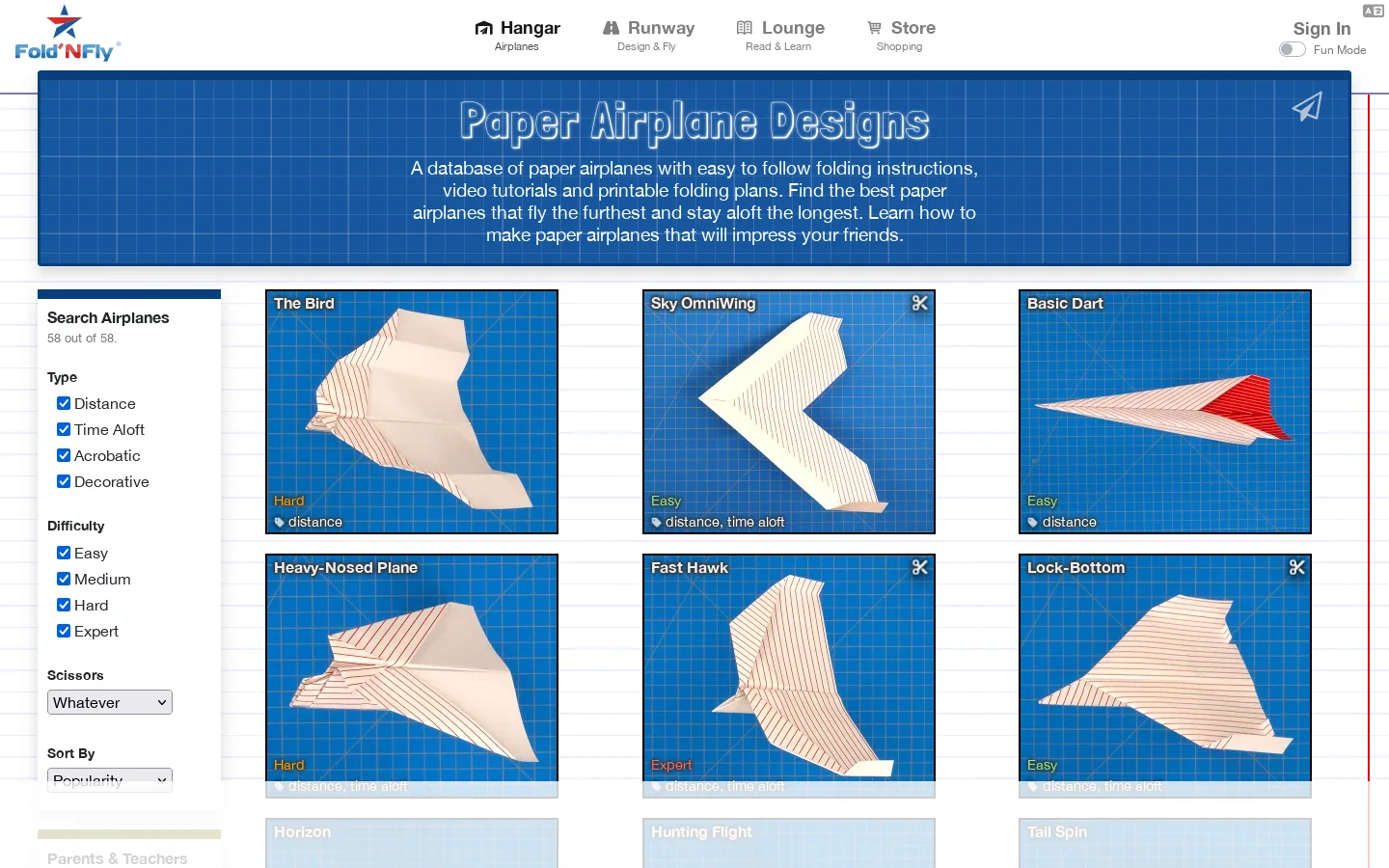
Task: Open the Heavy-Nosed Plane card
Action: [x=412, y=676]
